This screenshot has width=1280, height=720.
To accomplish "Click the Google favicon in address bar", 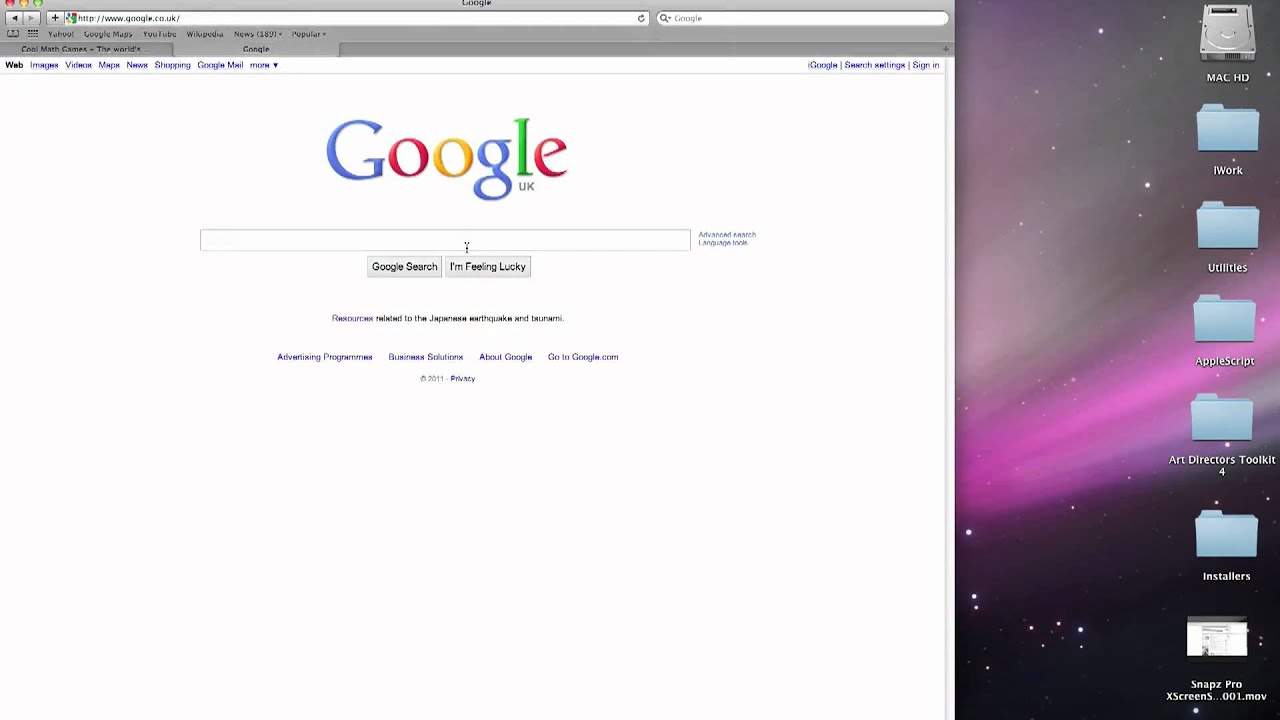I will pos(71,18).
